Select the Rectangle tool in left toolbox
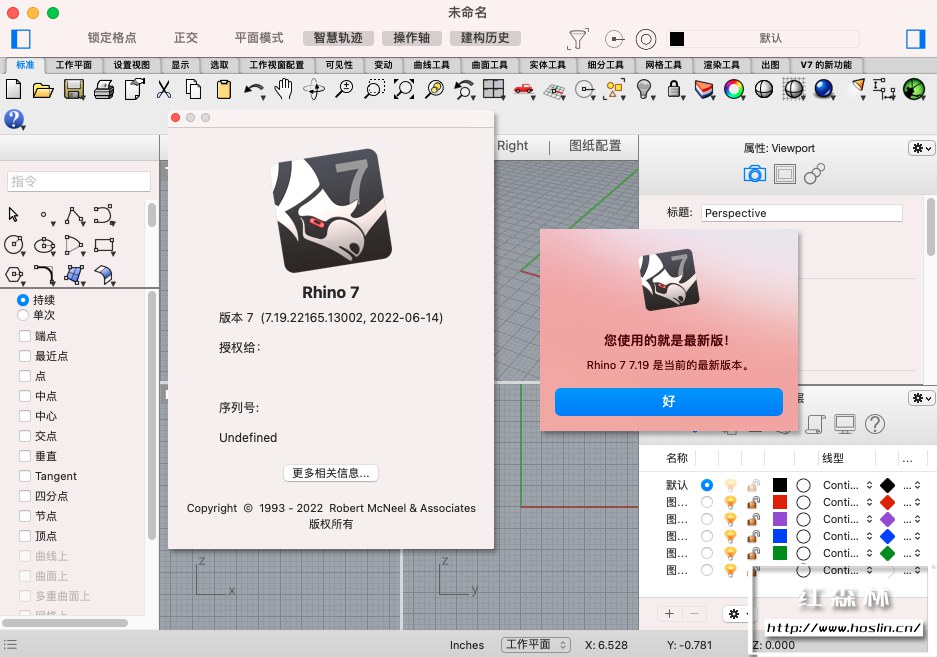This screenshot has width=937, height=657. [x=105, y=246]
